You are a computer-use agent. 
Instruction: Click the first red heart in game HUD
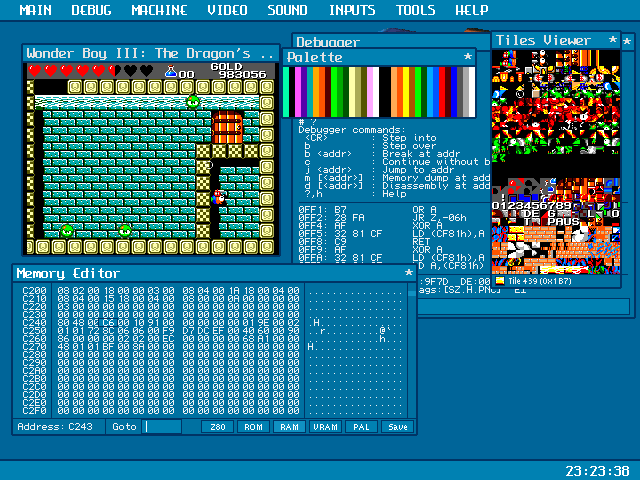pyautogui.click(x=35, y=71)
